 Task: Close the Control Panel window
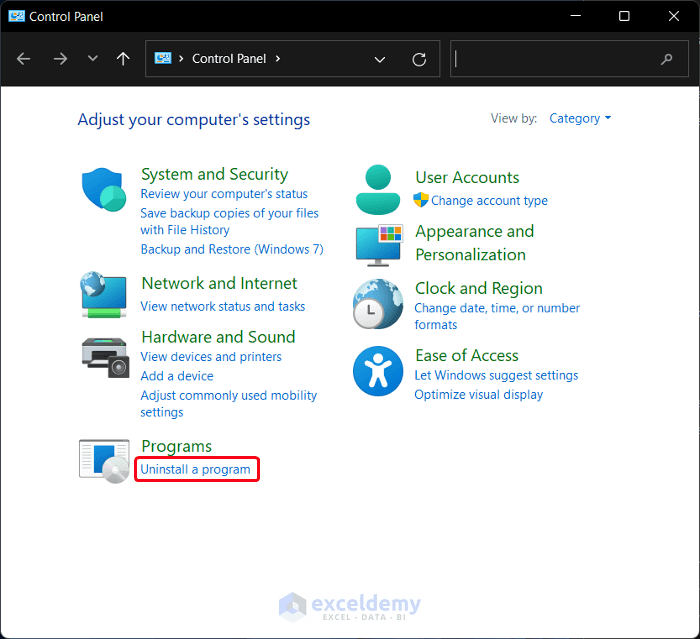pyautogui.click(x=674, y=16)
